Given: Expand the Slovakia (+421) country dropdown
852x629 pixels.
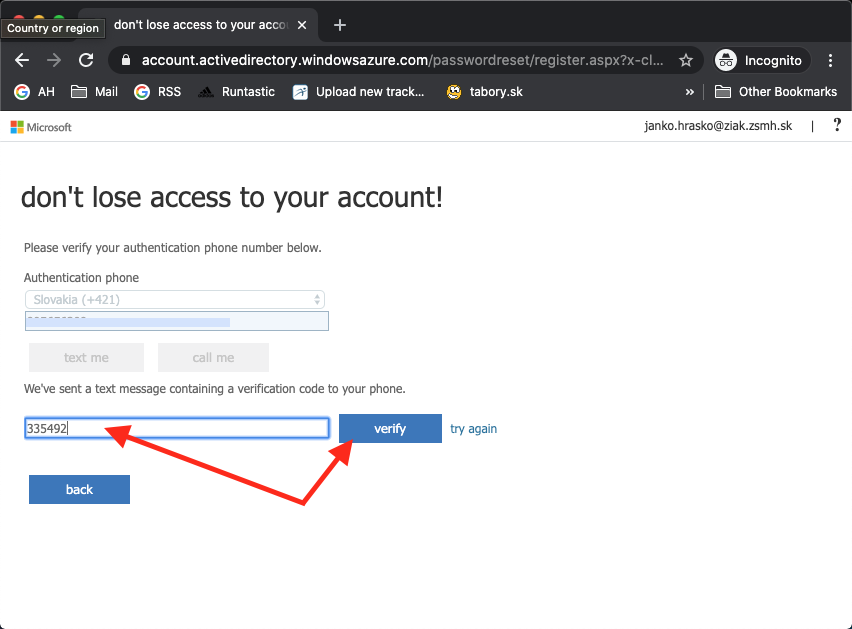Looking at the screenshot, I should click(x=174, y=299).
